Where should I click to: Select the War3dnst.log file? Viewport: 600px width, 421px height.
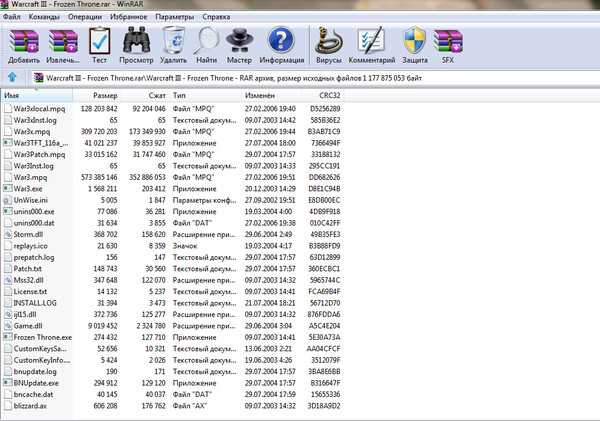(35, 120)
